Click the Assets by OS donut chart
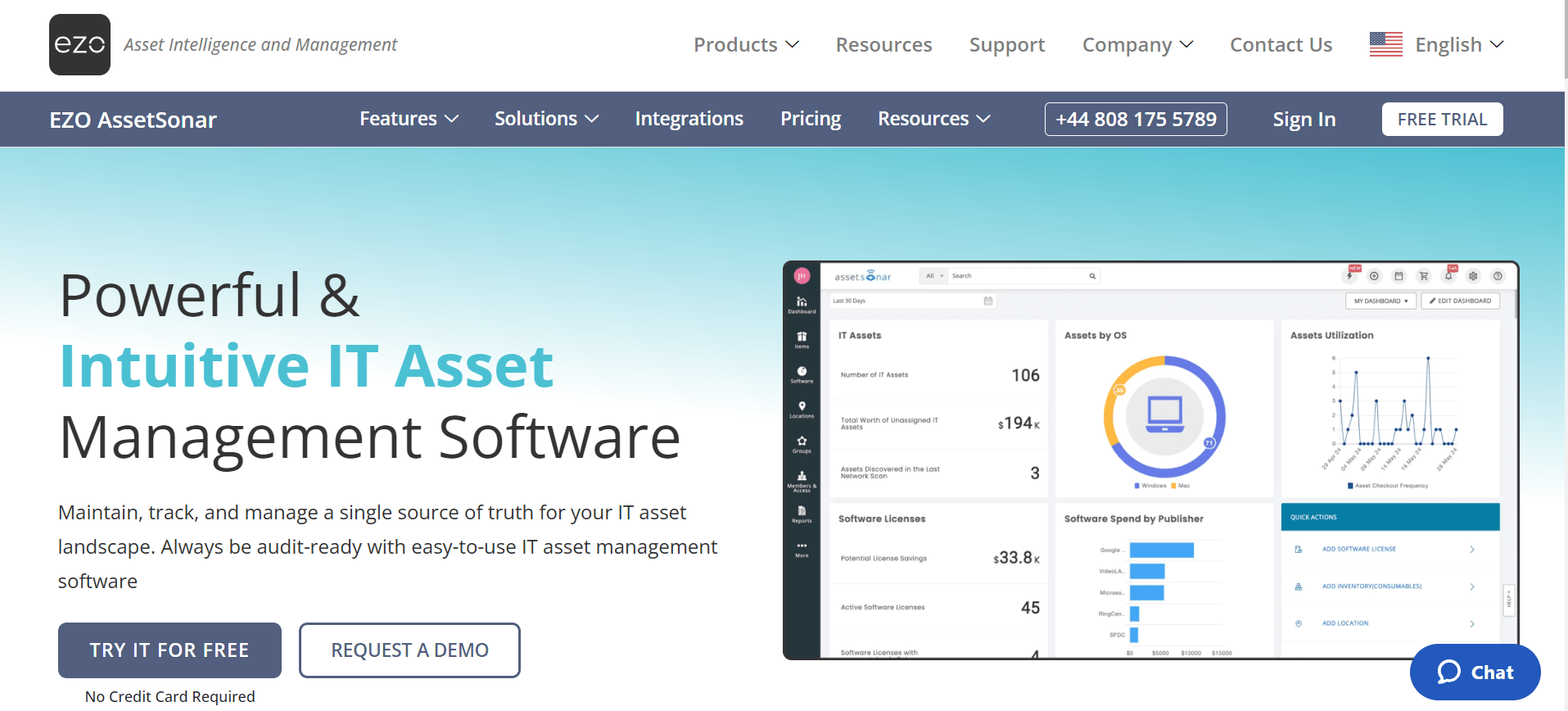The height and width of the screenshot is (711, 1568). click(1164, 416)
